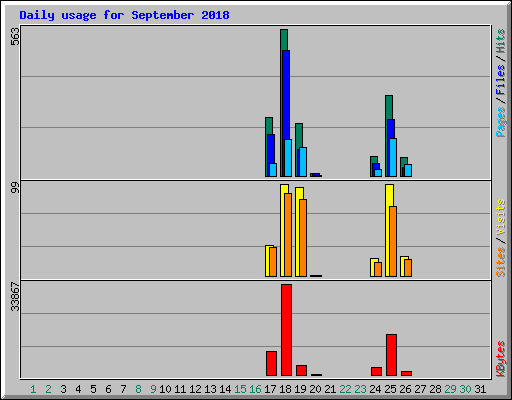512x400 pixels.
Task: Click day label "5" on the x-axis
Action: (x=93, y=389)
